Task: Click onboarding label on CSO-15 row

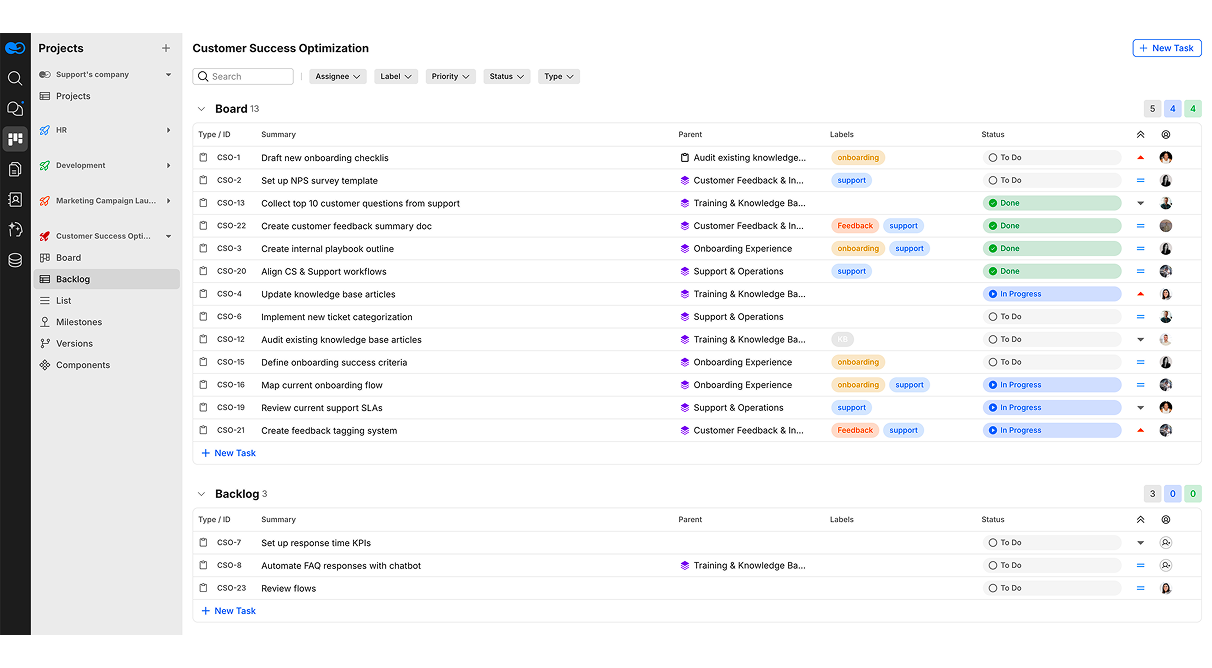Action: [x=858, y=362]
